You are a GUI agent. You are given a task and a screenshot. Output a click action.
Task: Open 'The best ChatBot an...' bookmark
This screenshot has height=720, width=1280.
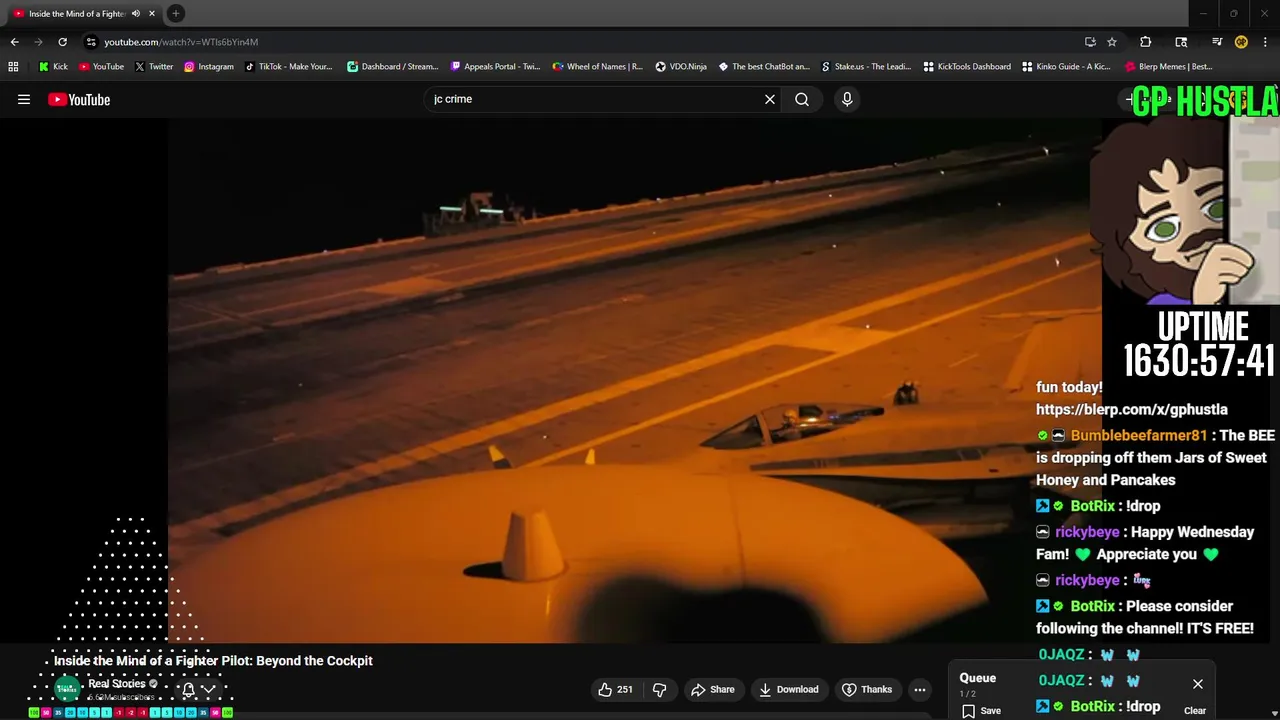click(x=764, y=67)
